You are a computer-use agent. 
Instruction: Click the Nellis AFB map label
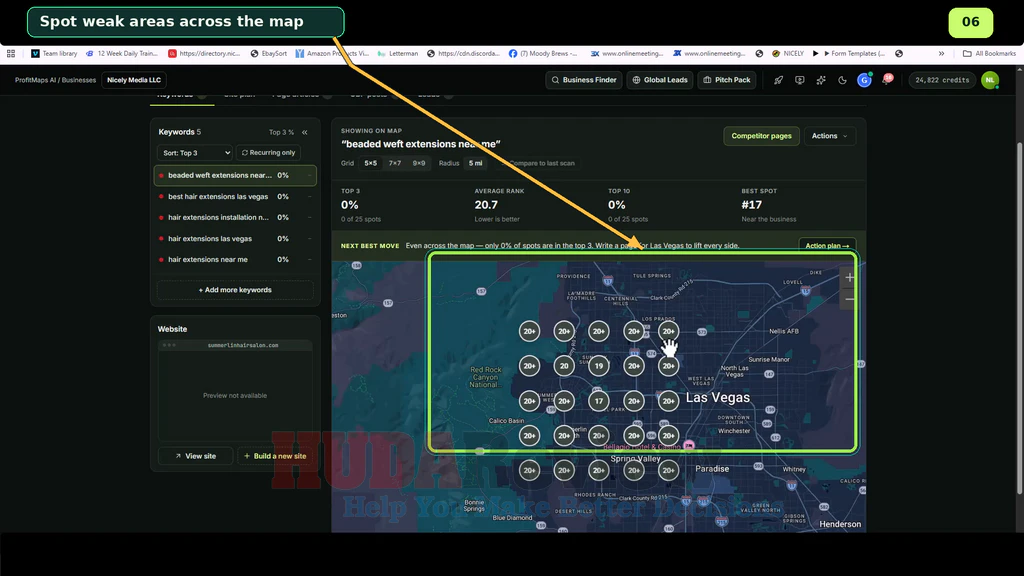(784, 331)
